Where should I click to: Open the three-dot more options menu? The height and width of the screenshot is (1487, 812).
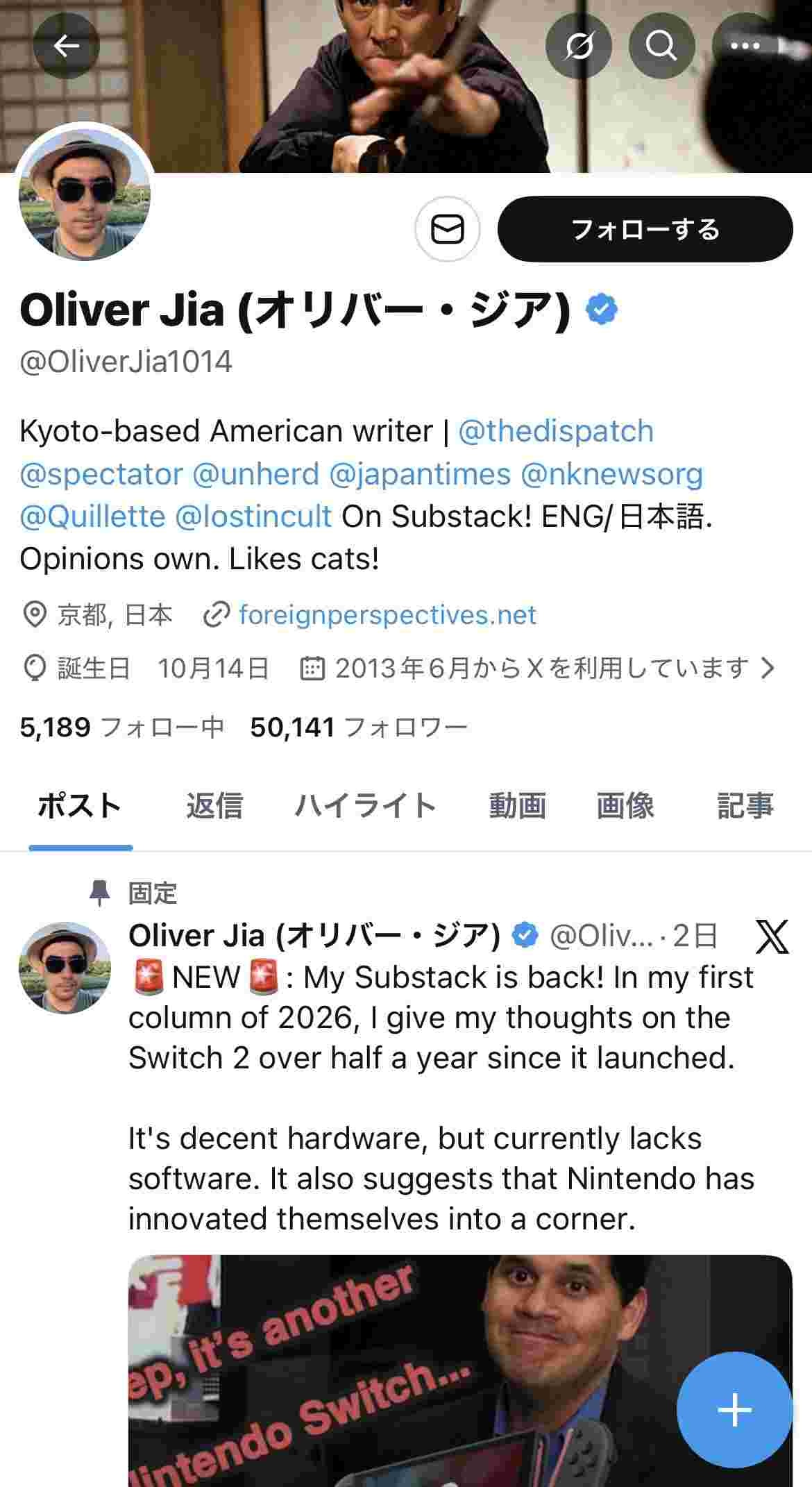click(745, 46)
